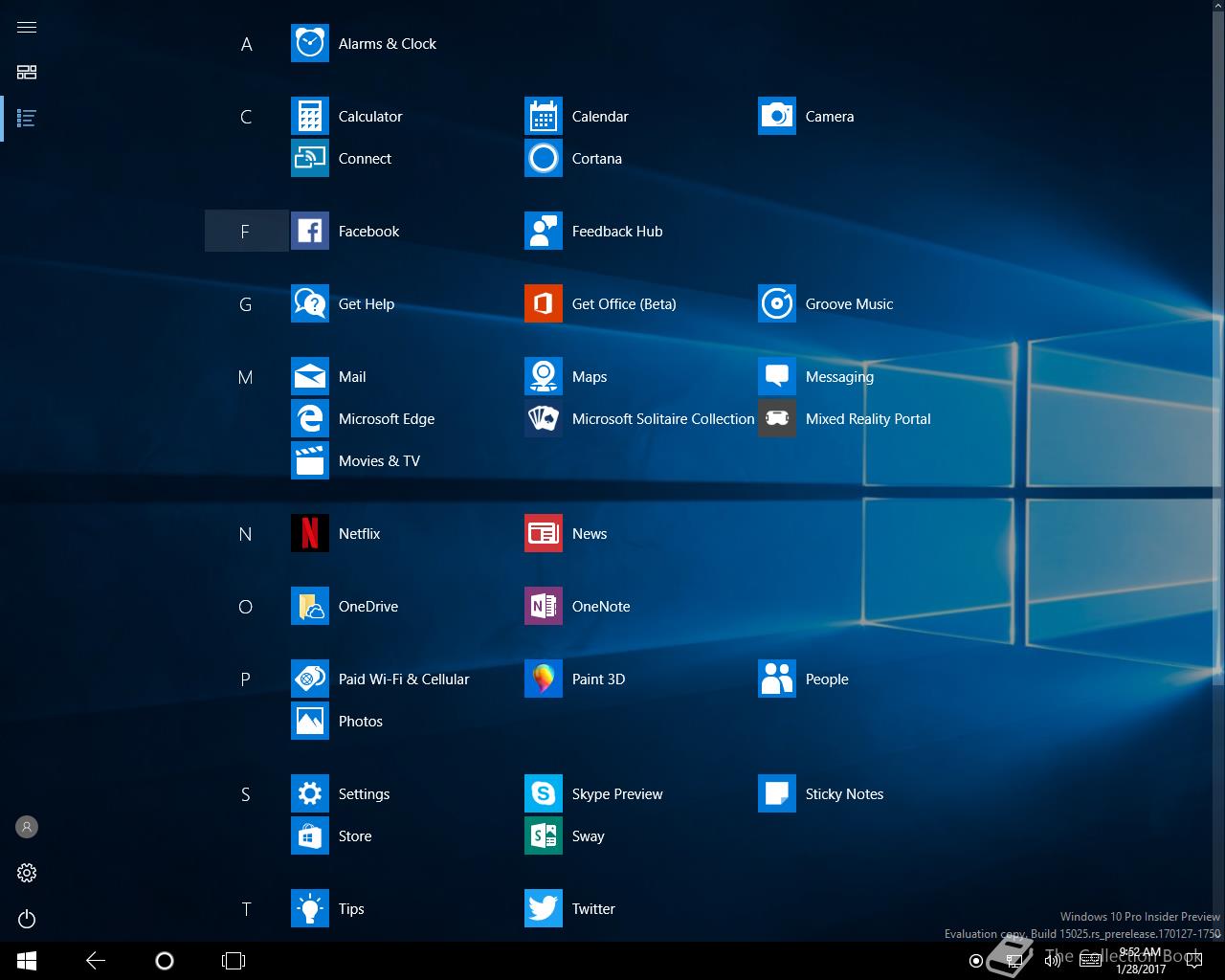Viewport: 1225px width, 980px height.
Task: Open Cortana from the app list
Action: tap(544, 159)
